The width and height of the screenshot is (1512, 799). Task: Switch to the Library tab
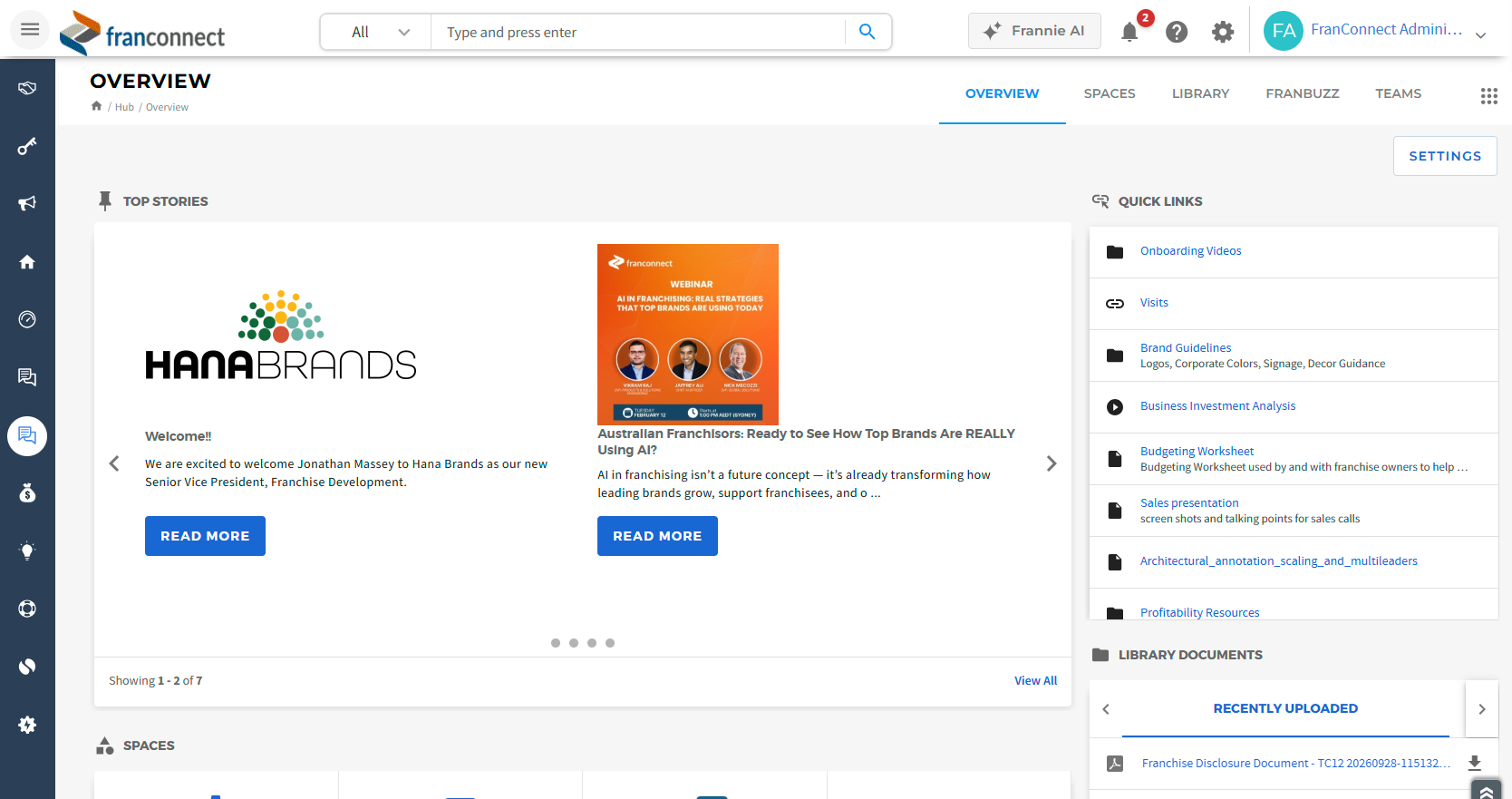coord(1200,93)
